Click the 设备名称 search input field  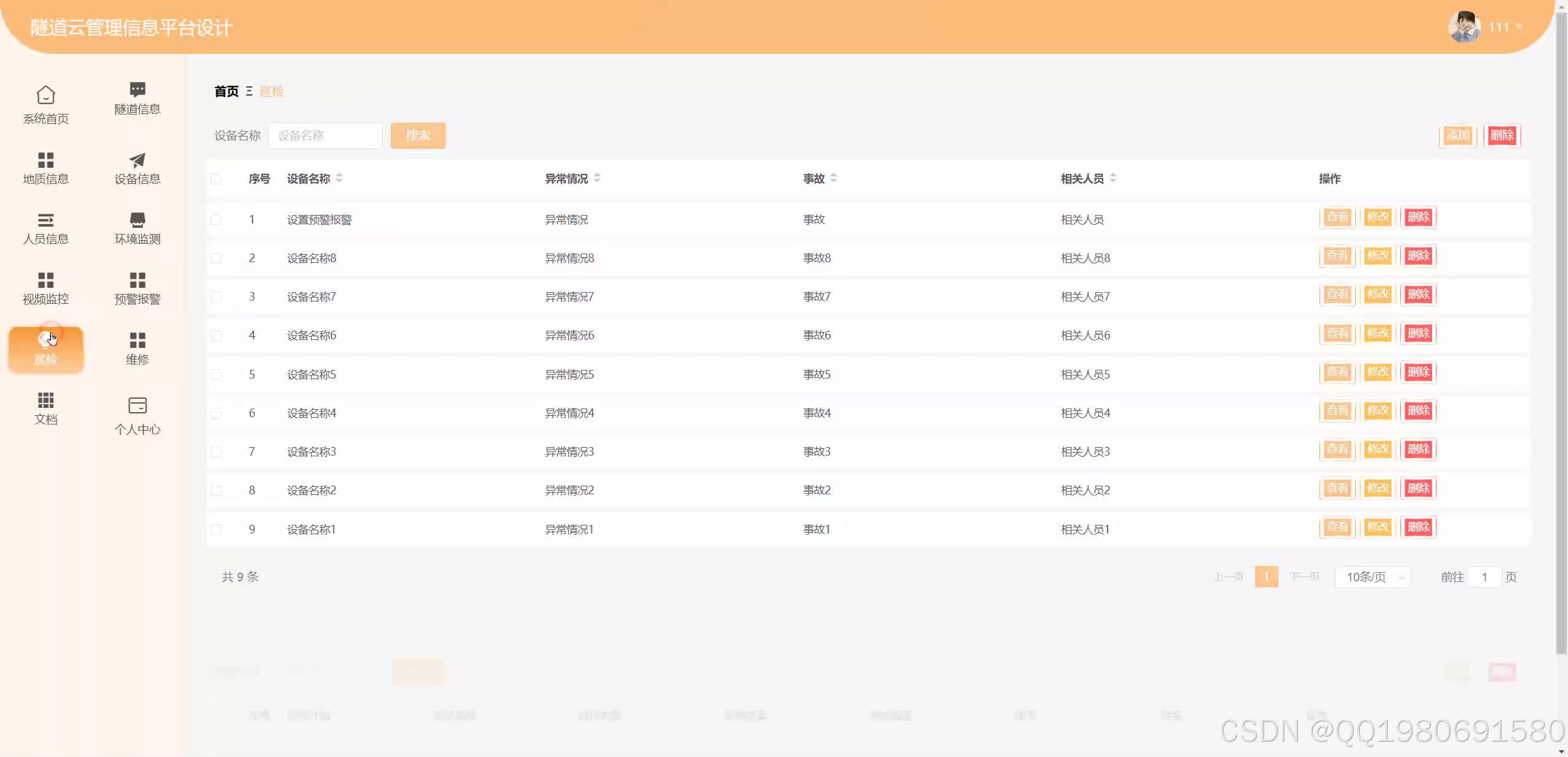click(x=325, y=135)
